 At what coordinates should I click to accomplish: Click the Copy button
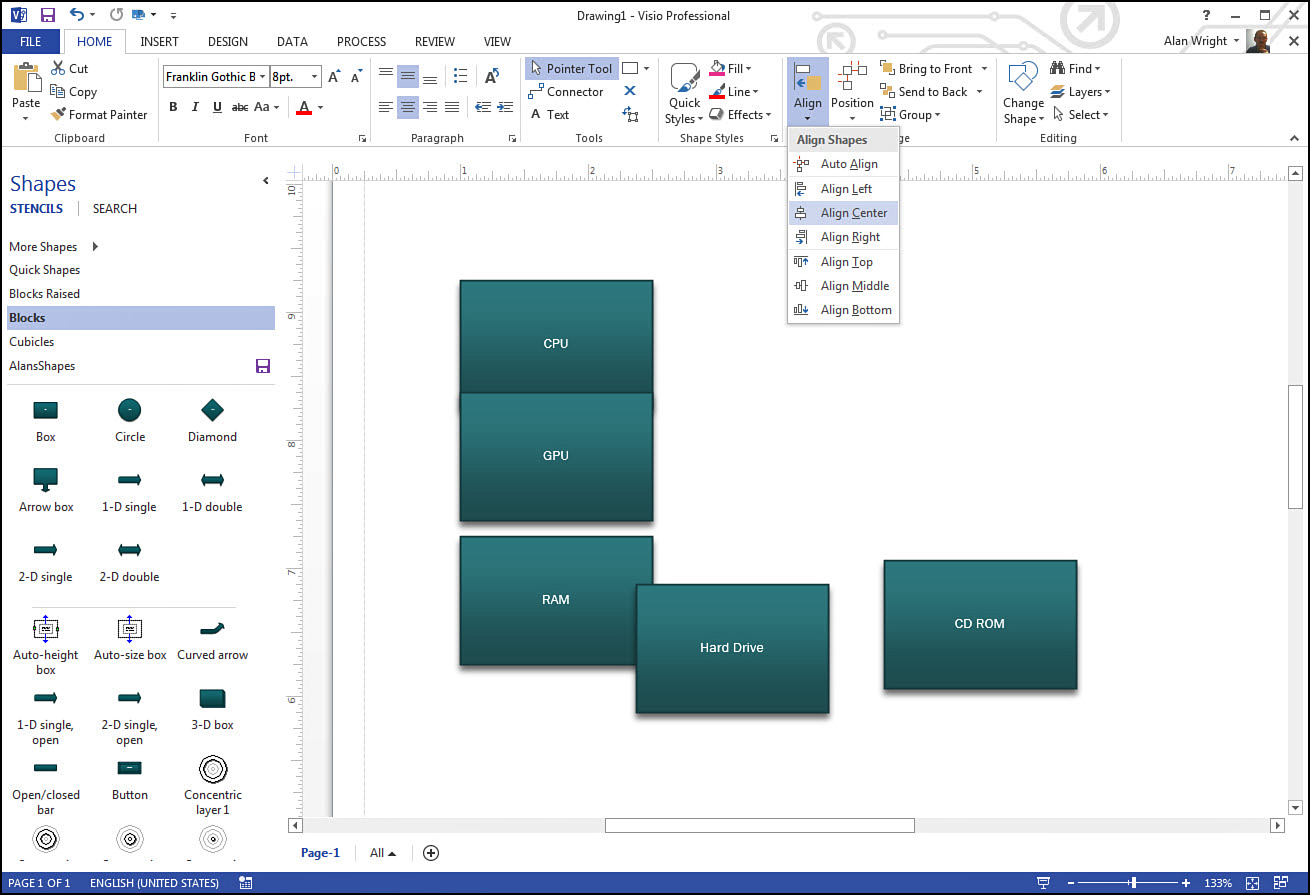(x=74, y=92)
